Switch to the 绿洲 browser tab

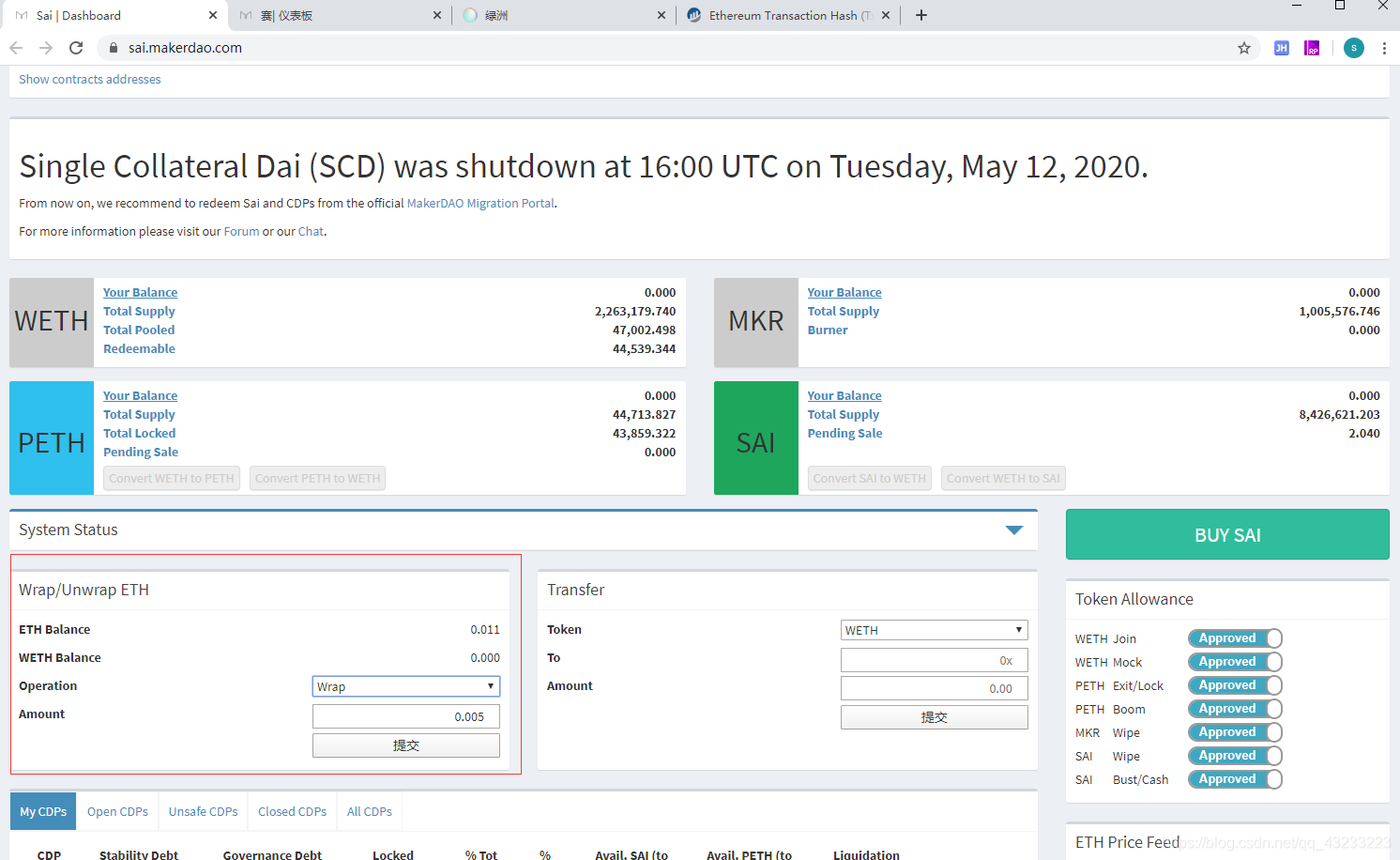pyautogui.click(x=563, y=15)
